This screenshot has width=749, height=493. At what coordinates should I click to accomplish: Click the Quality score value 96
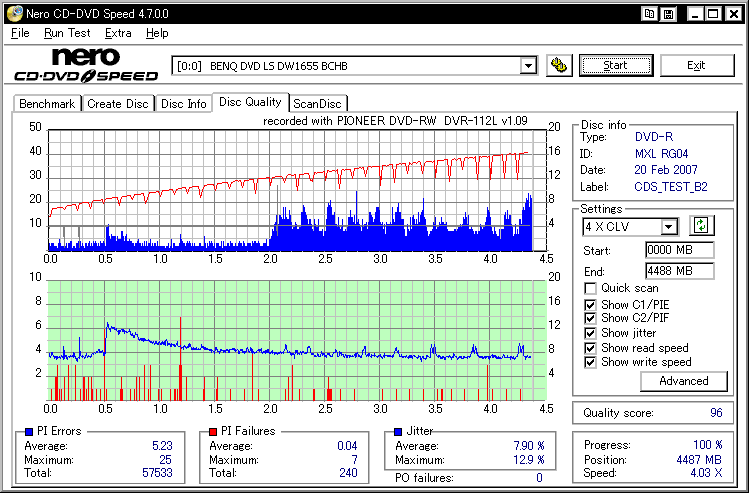tap(716, 413)
